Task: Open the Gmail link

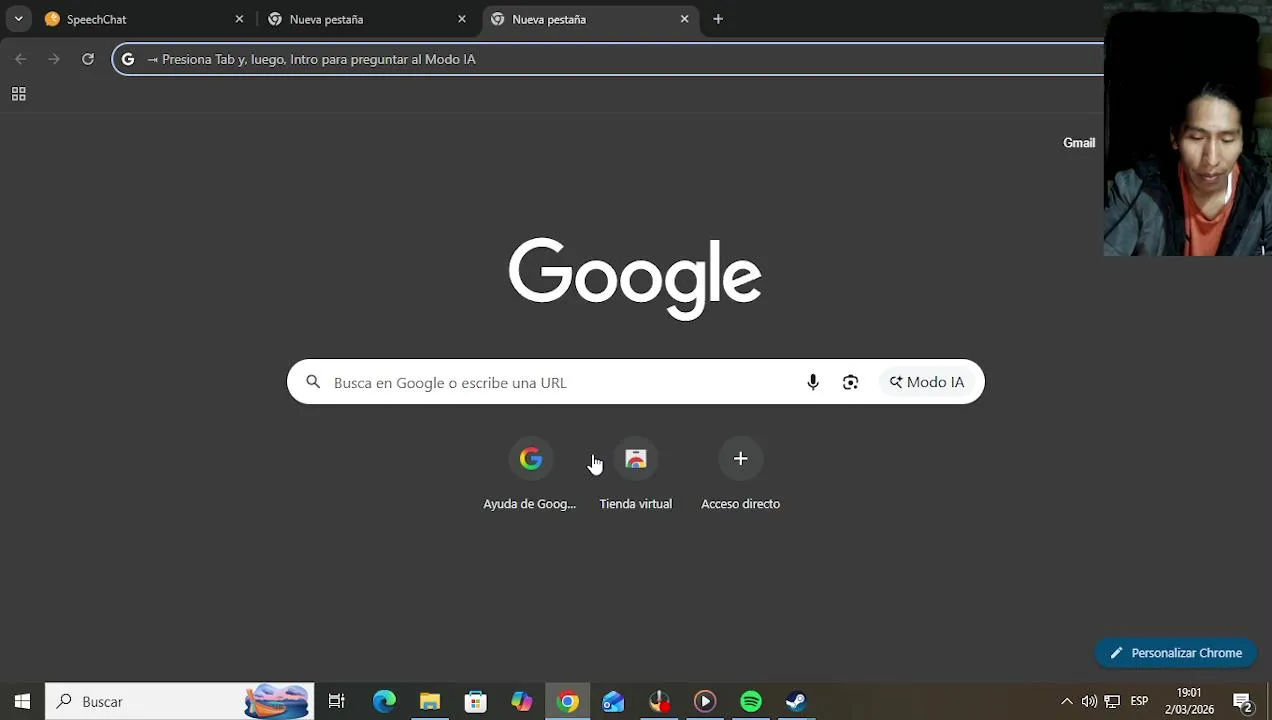Action: tap(1079, 143)
